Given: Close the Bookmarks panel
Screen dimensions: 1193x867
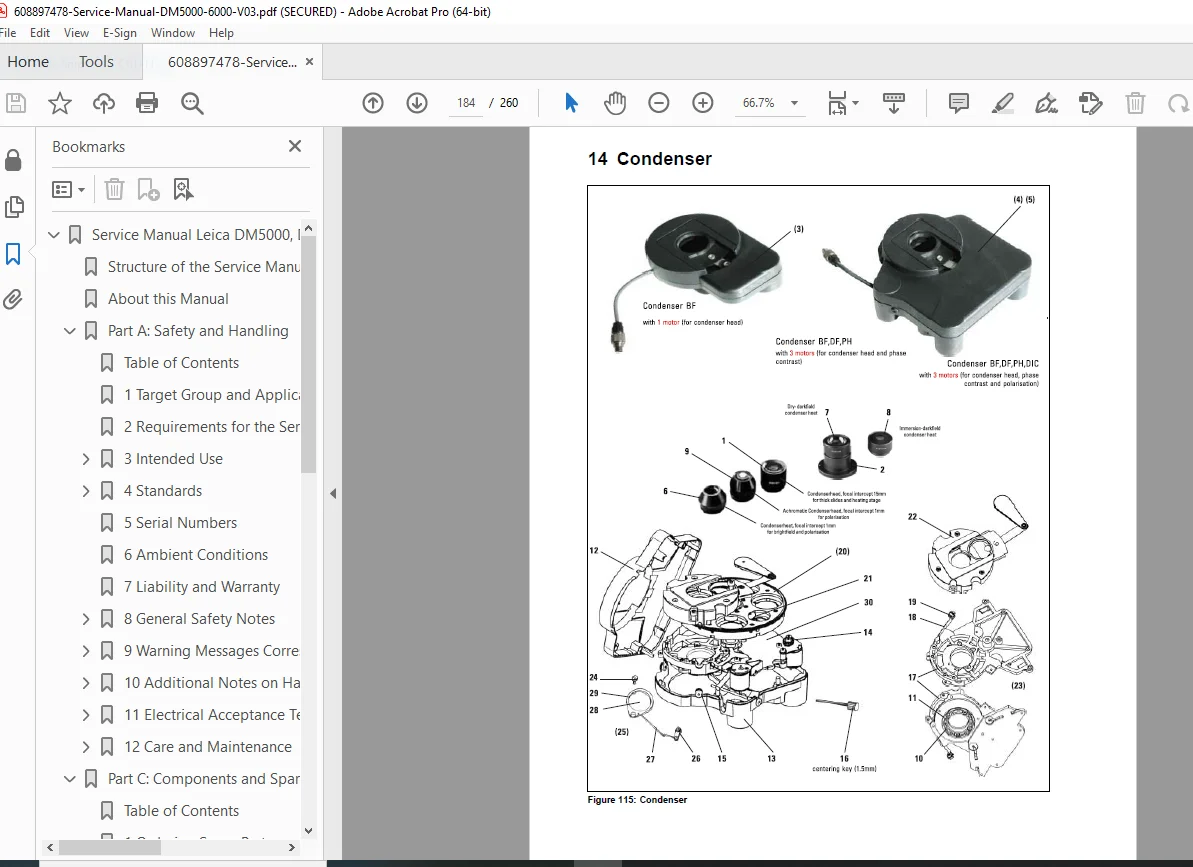Looking at the screenshot, I should pos(295,146).
